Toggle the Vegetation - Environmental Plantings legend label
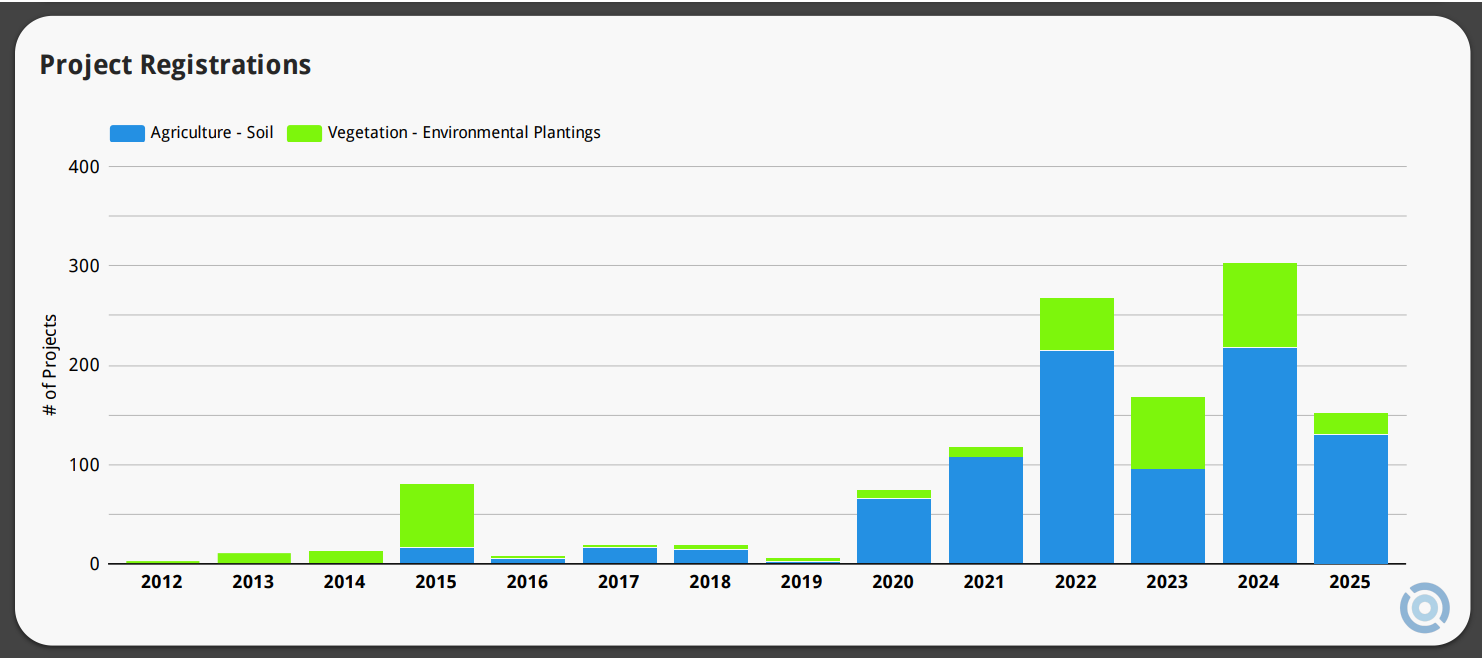Screen dimensions: 1482x658 coord(464,132)
